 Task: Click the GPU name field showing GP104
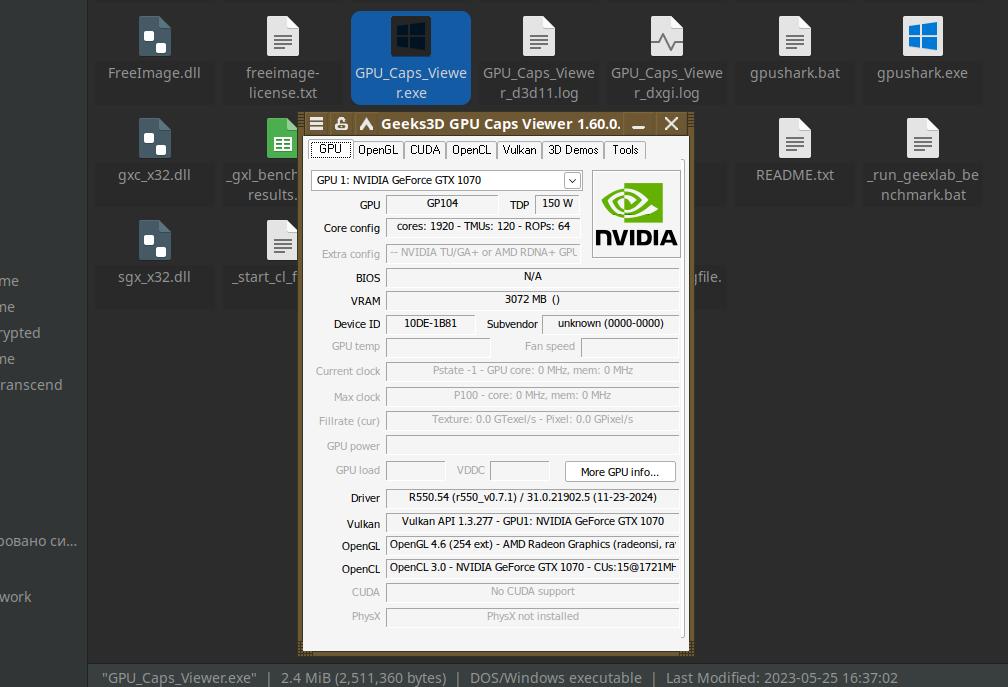[442, 204]
